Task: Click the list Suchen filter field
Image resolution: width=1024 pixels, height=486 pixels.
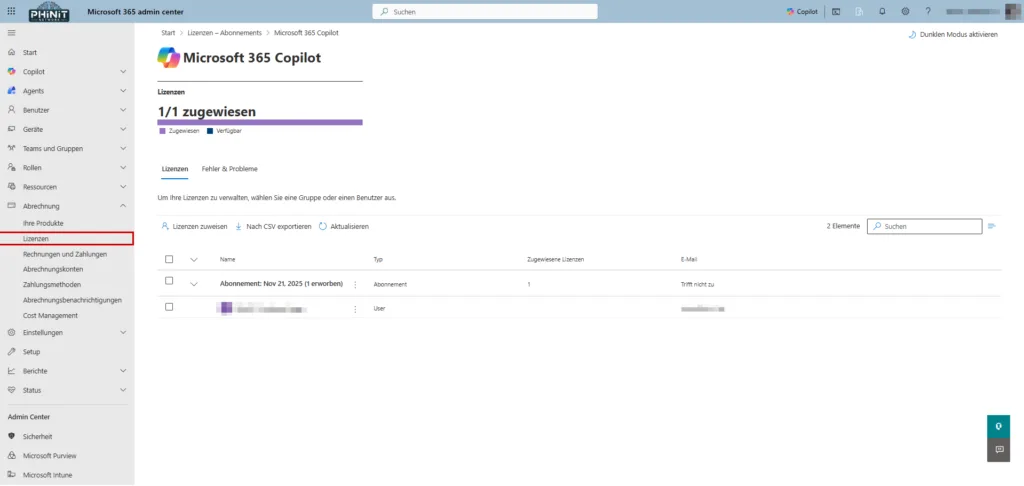Action: [925, 226]
